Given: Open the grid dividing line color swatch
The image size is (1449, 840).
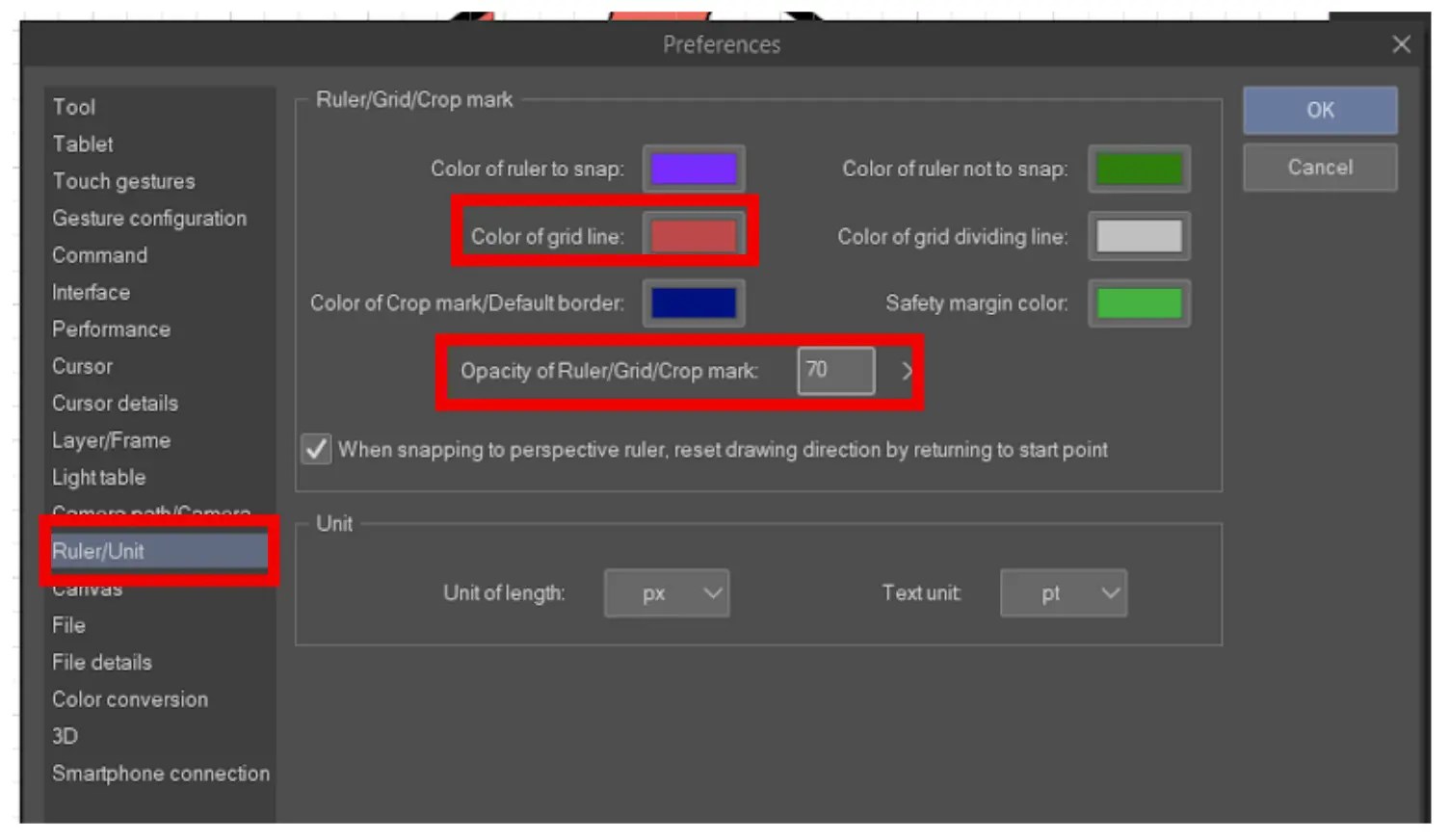Looking at the screenshot, I should click(1138, 235).
